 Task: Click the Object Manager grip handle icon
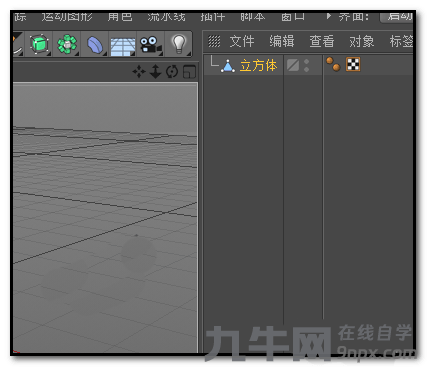click(x=214, y=41)
